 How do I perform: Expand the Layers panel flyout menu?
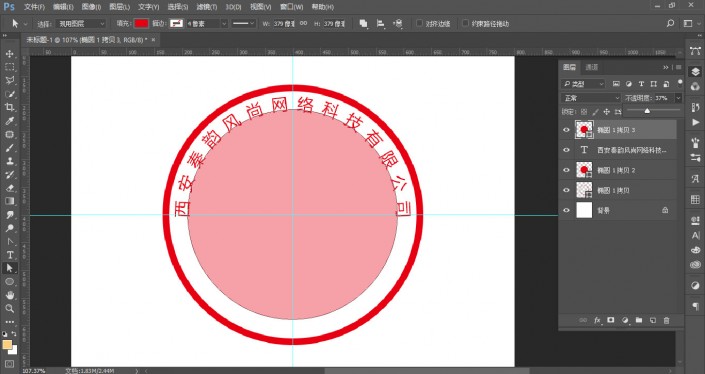pos(678,67)
